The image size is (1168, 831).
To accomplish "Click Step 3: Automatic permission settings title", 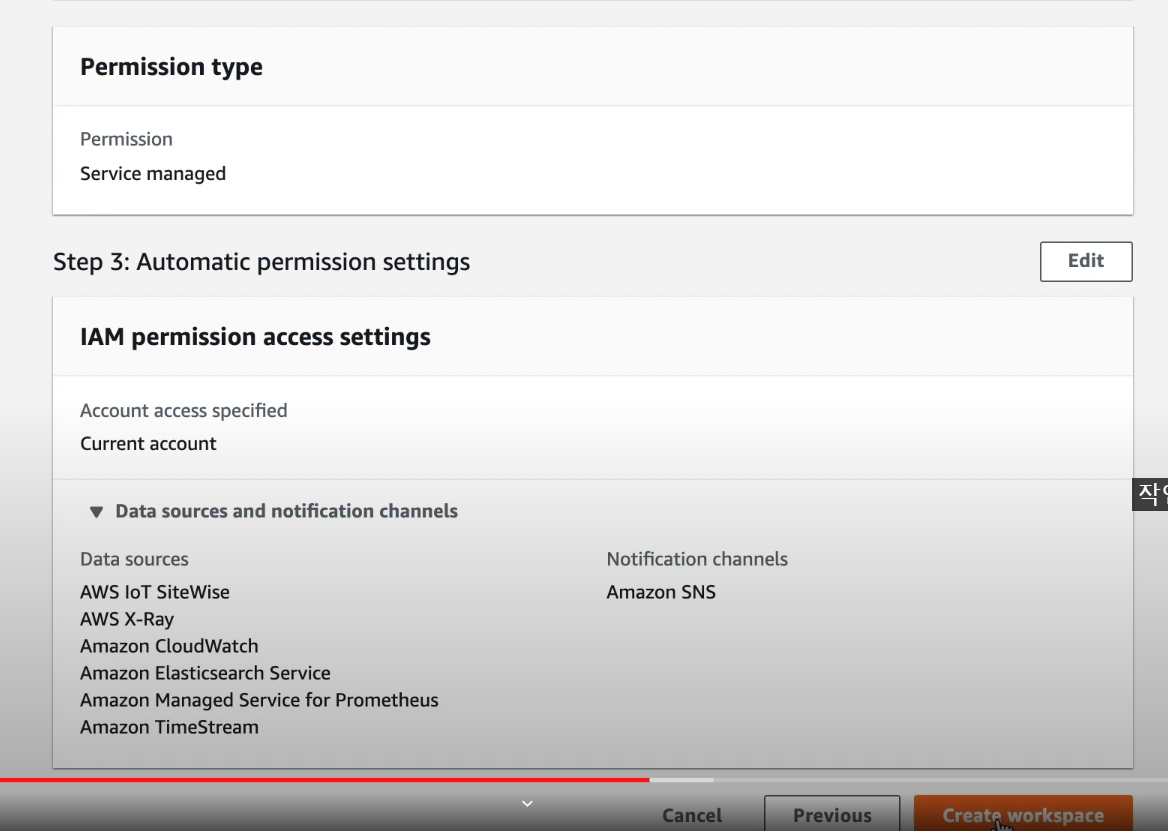I will click(261, 262).
